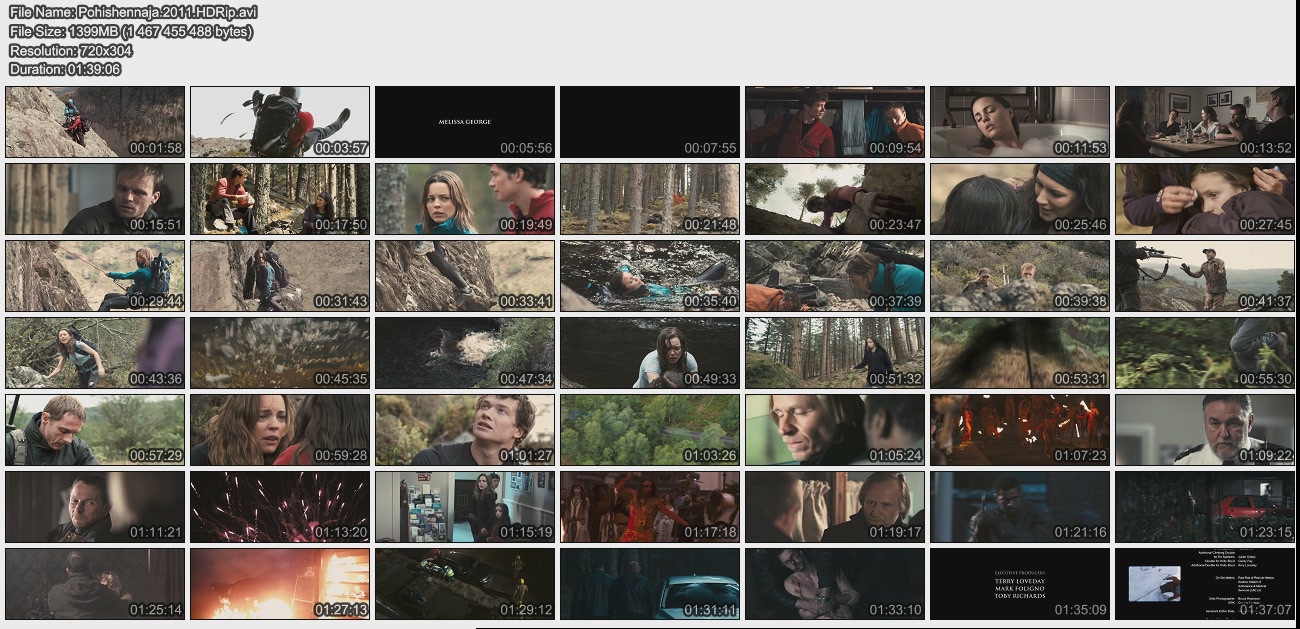The image size is (1300, 629).
Task: Select the thumbnail timestamped 00:19:49
Action: coord(465,199)
